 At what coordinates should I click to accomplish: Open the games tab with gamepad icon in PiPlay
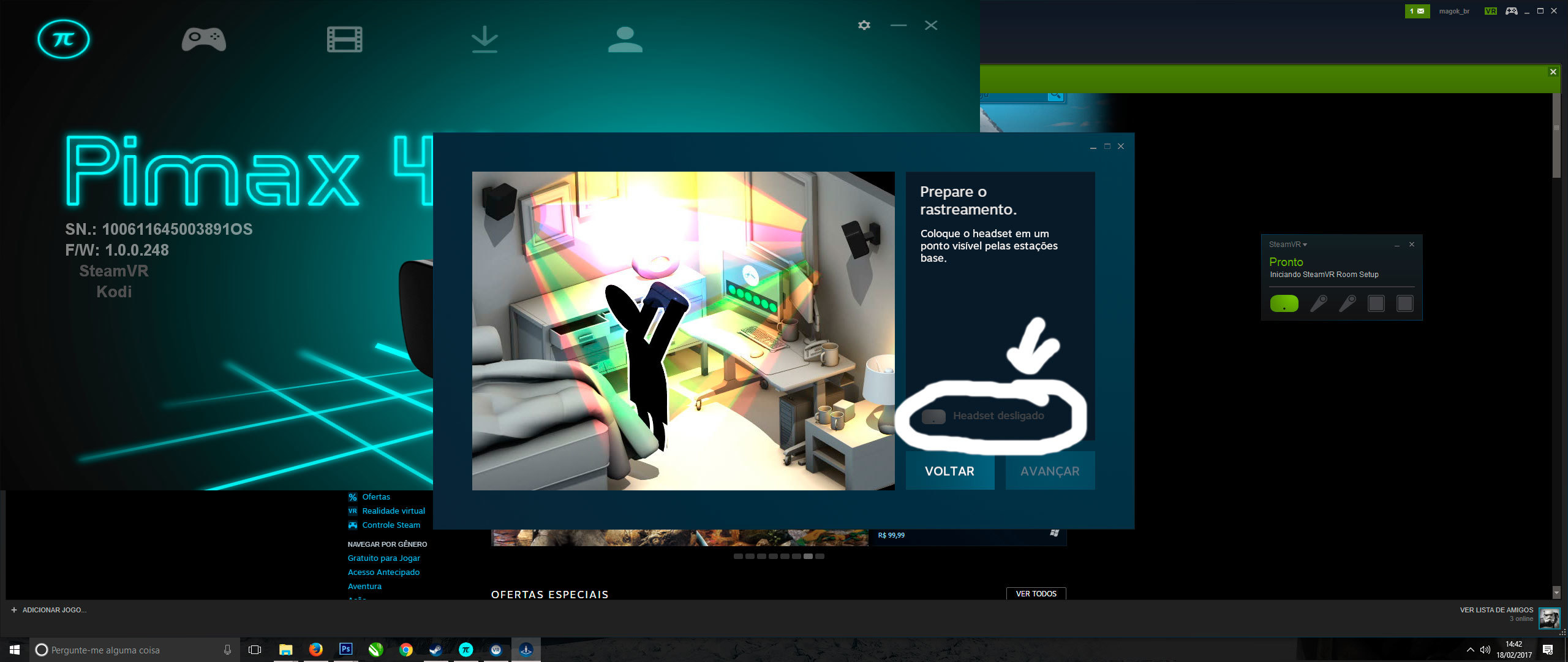pos(204,39)
